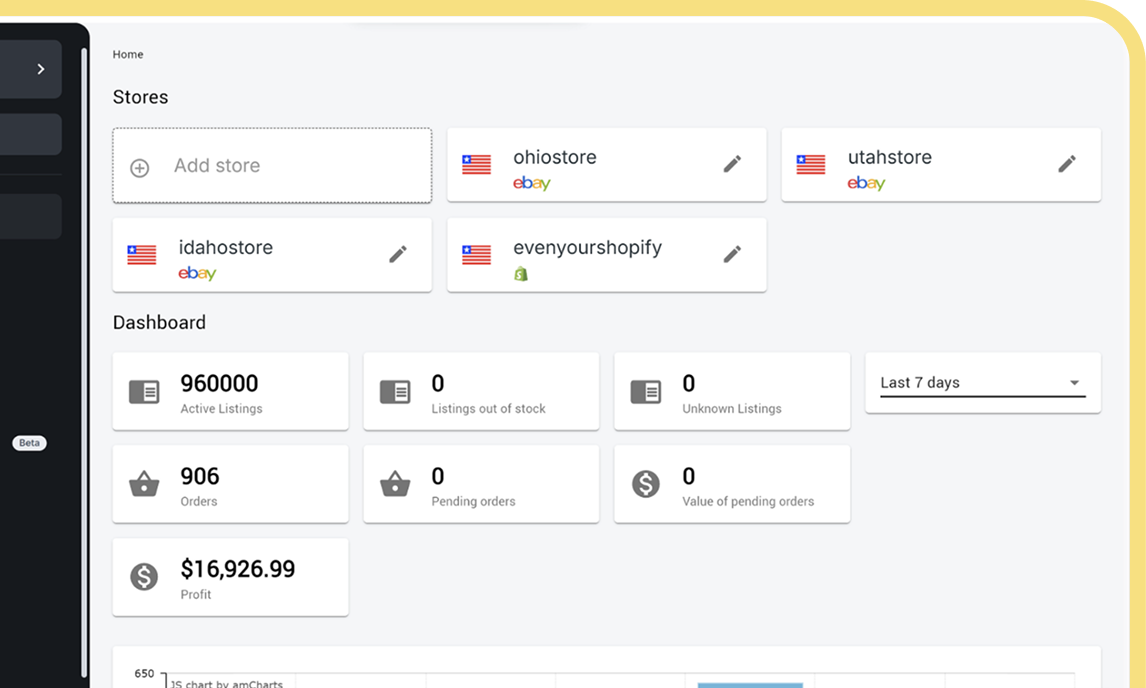Viewport: 1146px width, 688px height.
Task: Click the Listings out of stock icon
Action: [395, 391]
